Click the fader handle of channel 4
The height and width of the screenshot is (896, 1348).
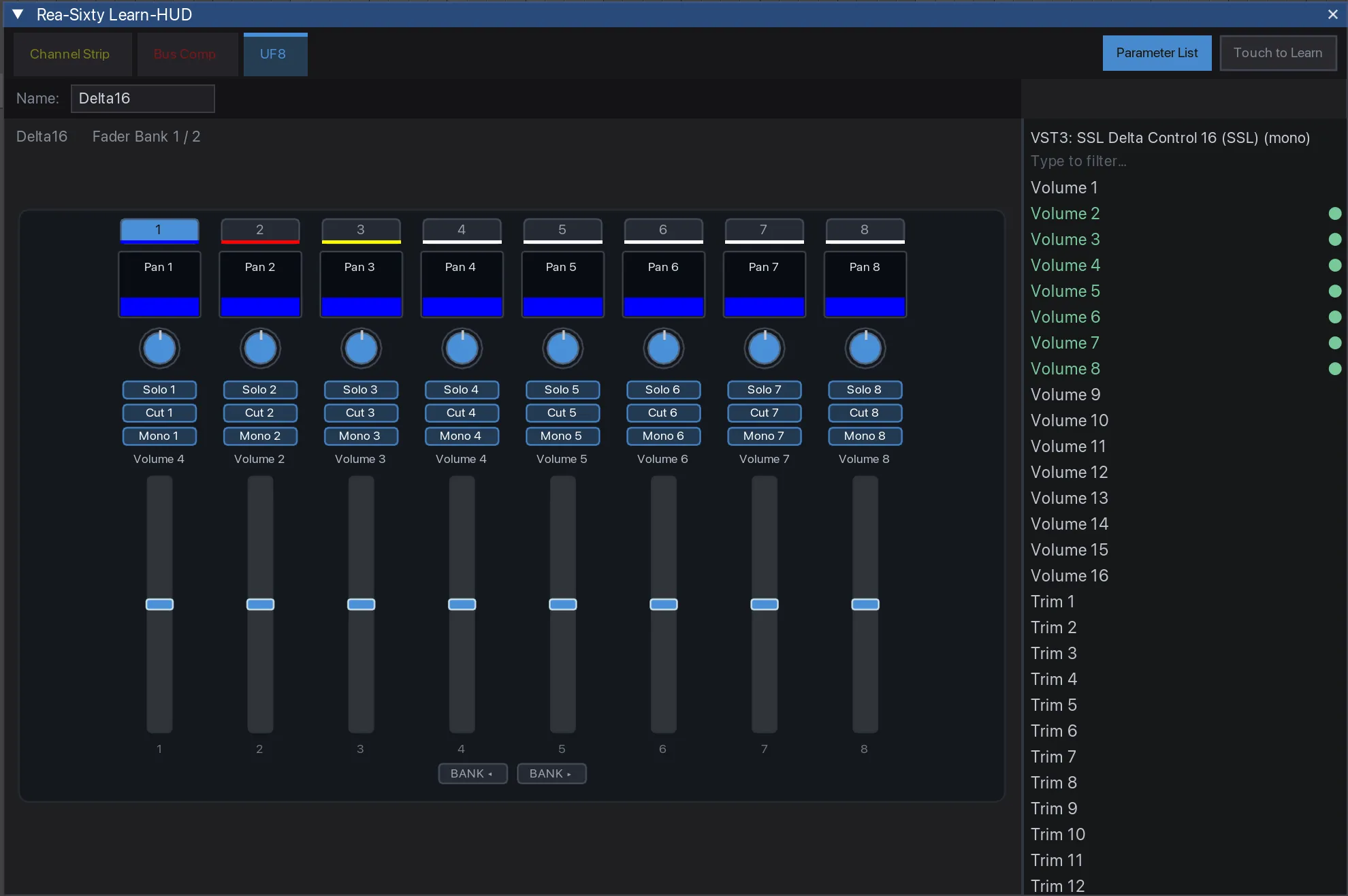[462, 605]
